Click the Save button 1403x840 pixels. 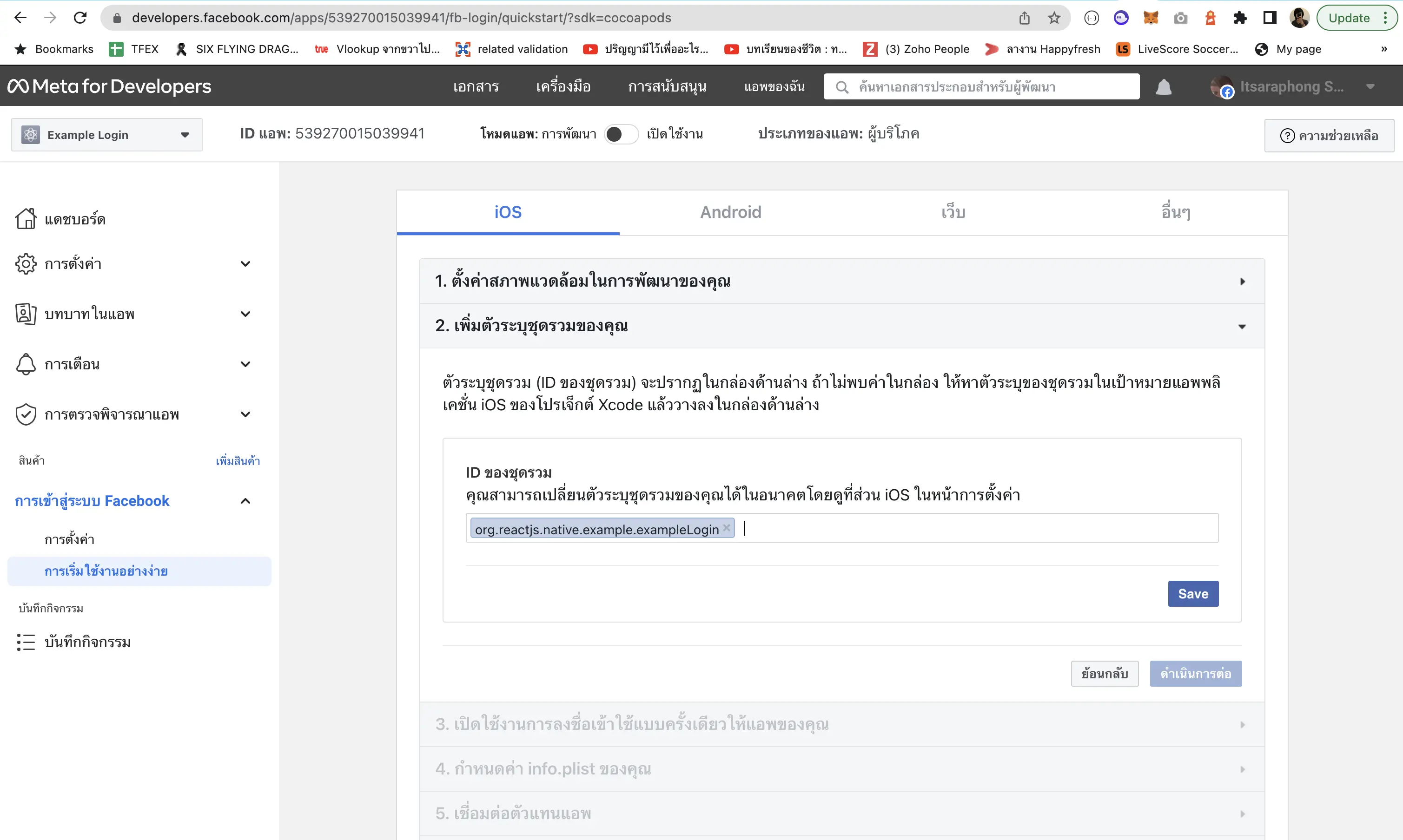(1193, 594)
